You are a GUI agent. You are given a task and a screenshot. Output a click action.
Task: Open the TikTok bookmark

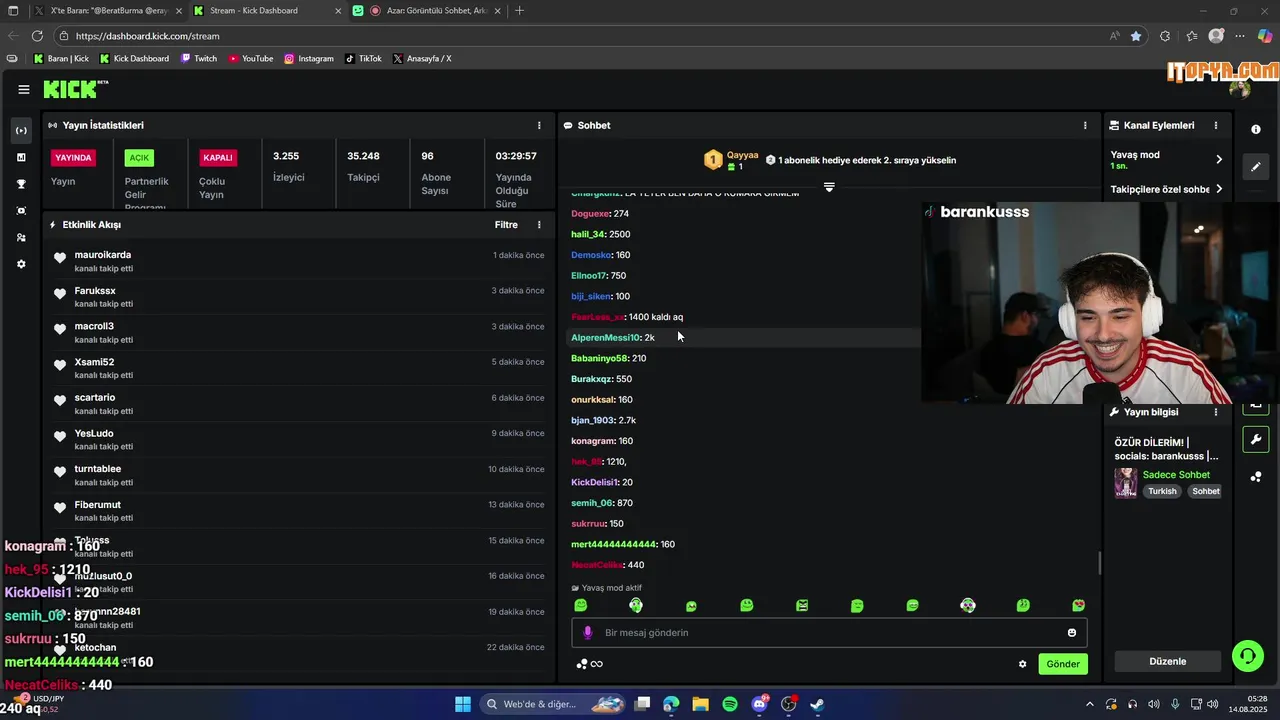(363, 58)
